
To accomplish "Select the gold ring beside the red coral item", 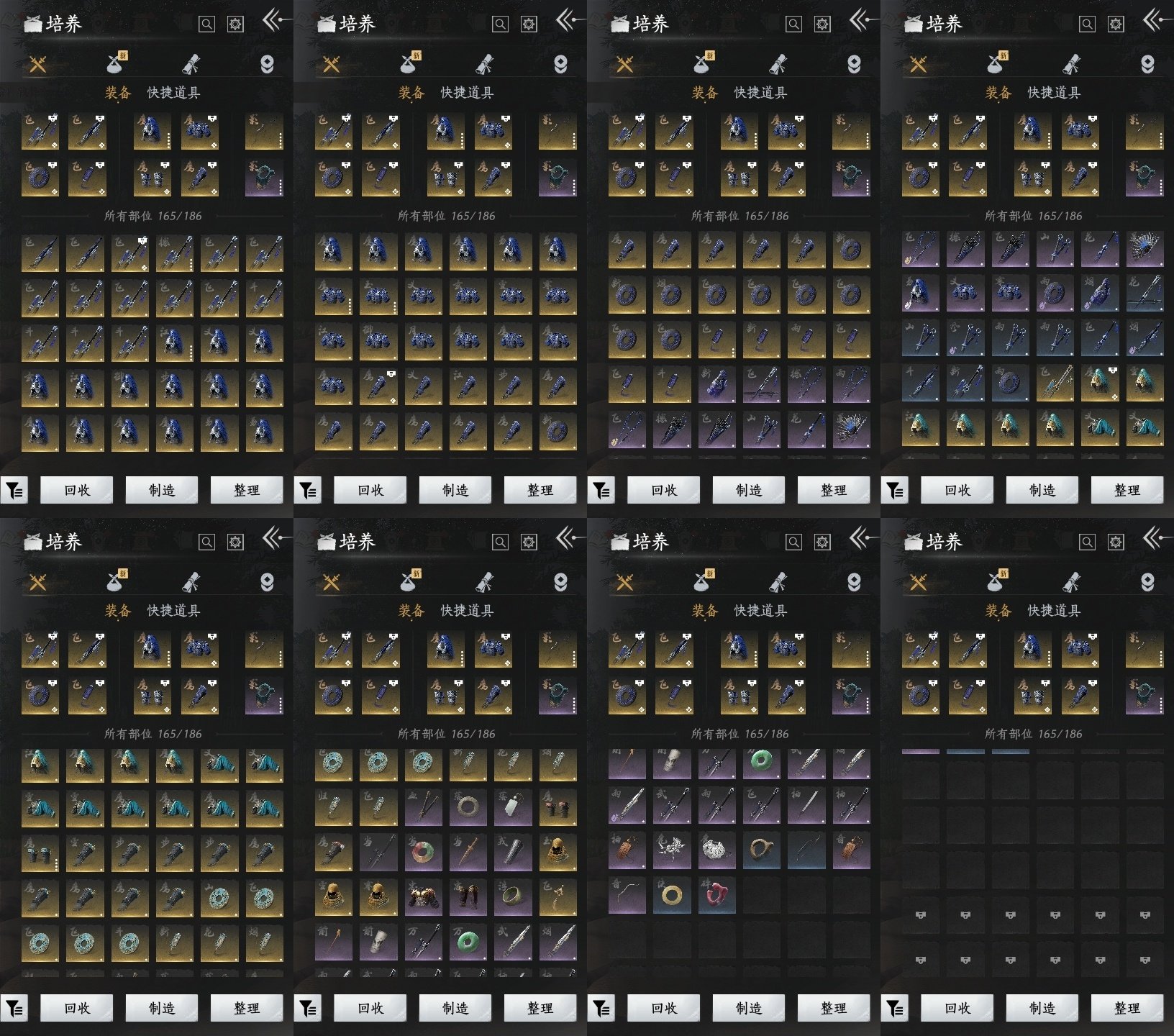I will tap(672, 895).
